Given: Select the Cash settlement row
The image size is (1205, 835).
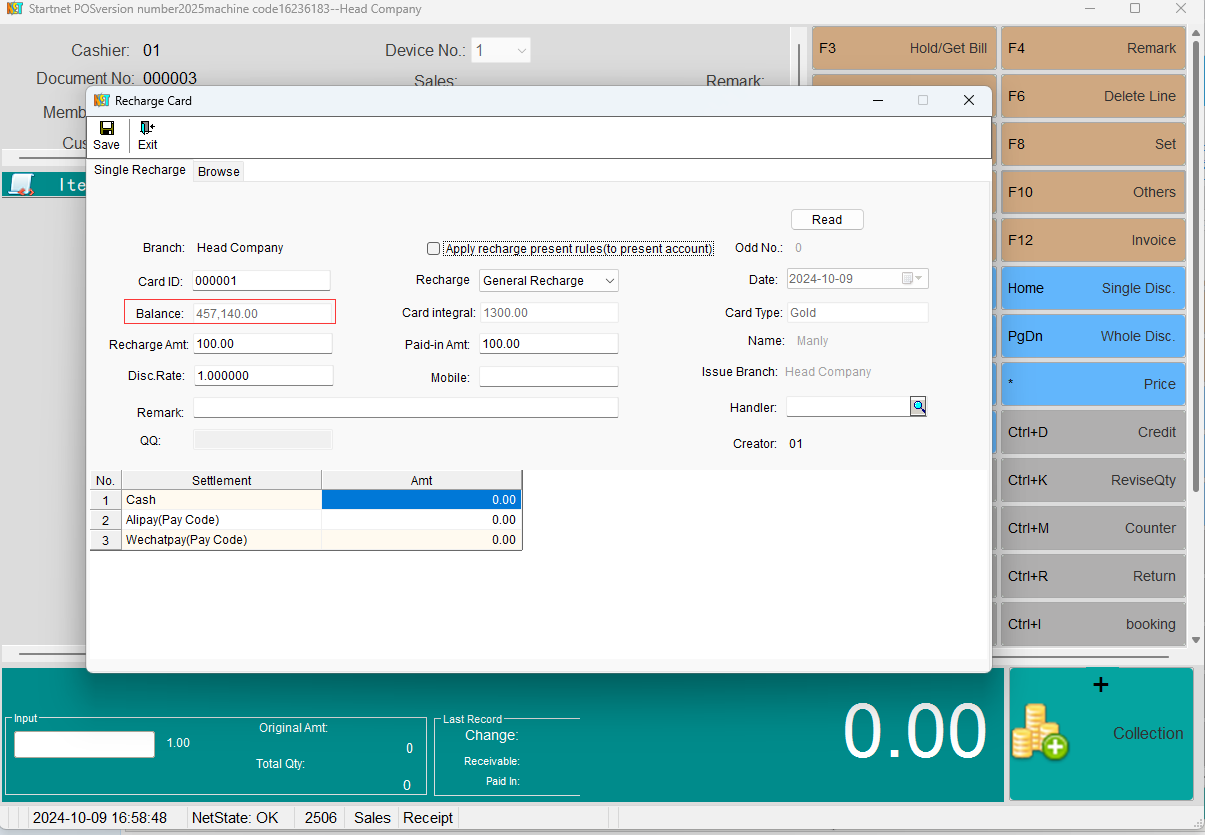Looking at the screenshot, I should (306, 500).
